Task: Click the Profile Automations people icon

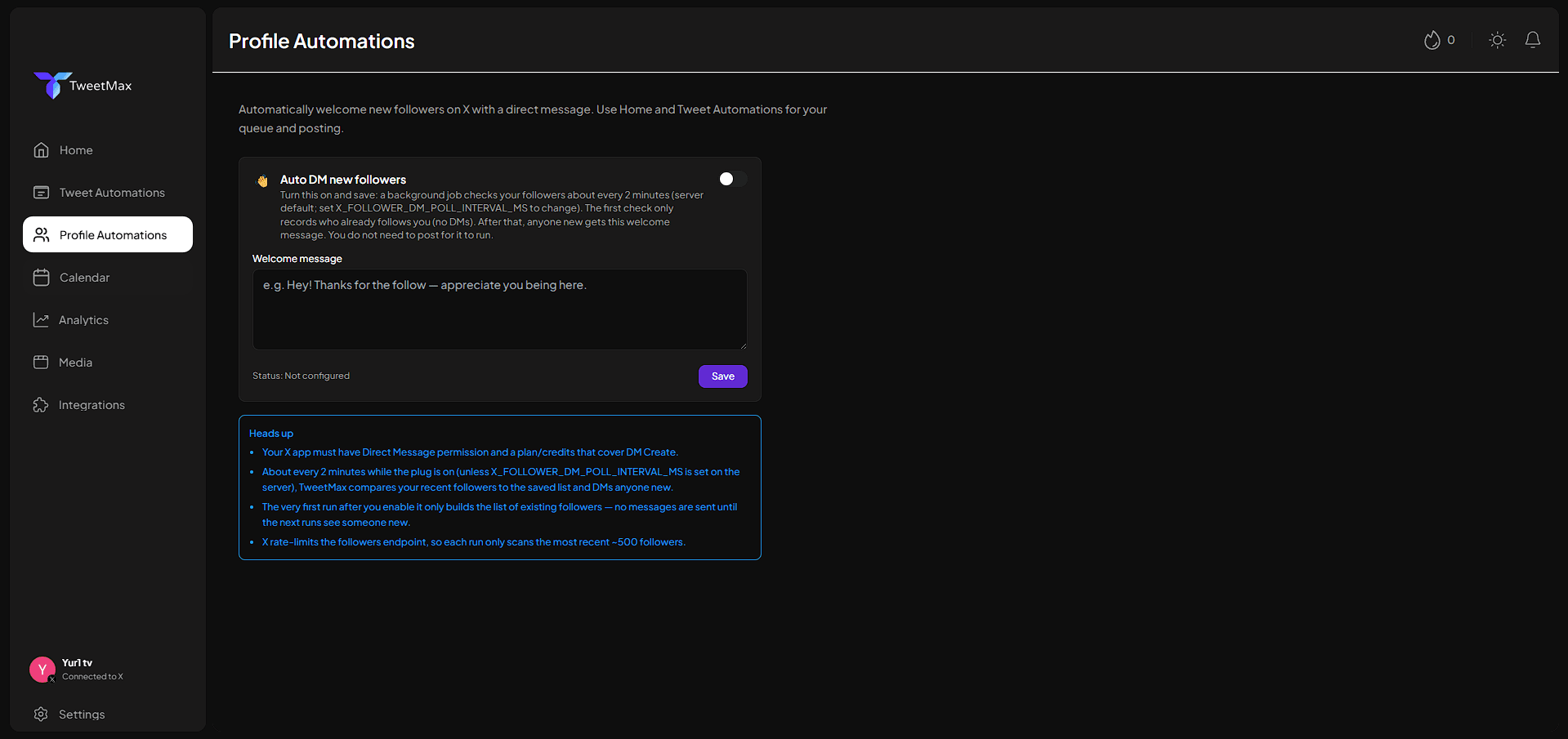Action: coord(41,235)
